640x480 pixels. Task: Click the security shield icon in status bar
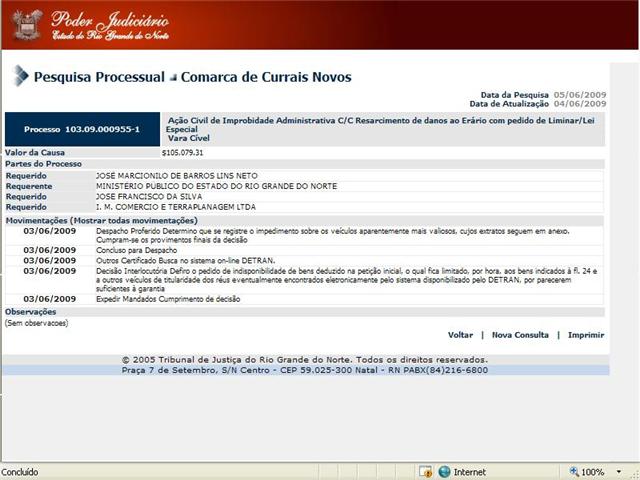425,472
